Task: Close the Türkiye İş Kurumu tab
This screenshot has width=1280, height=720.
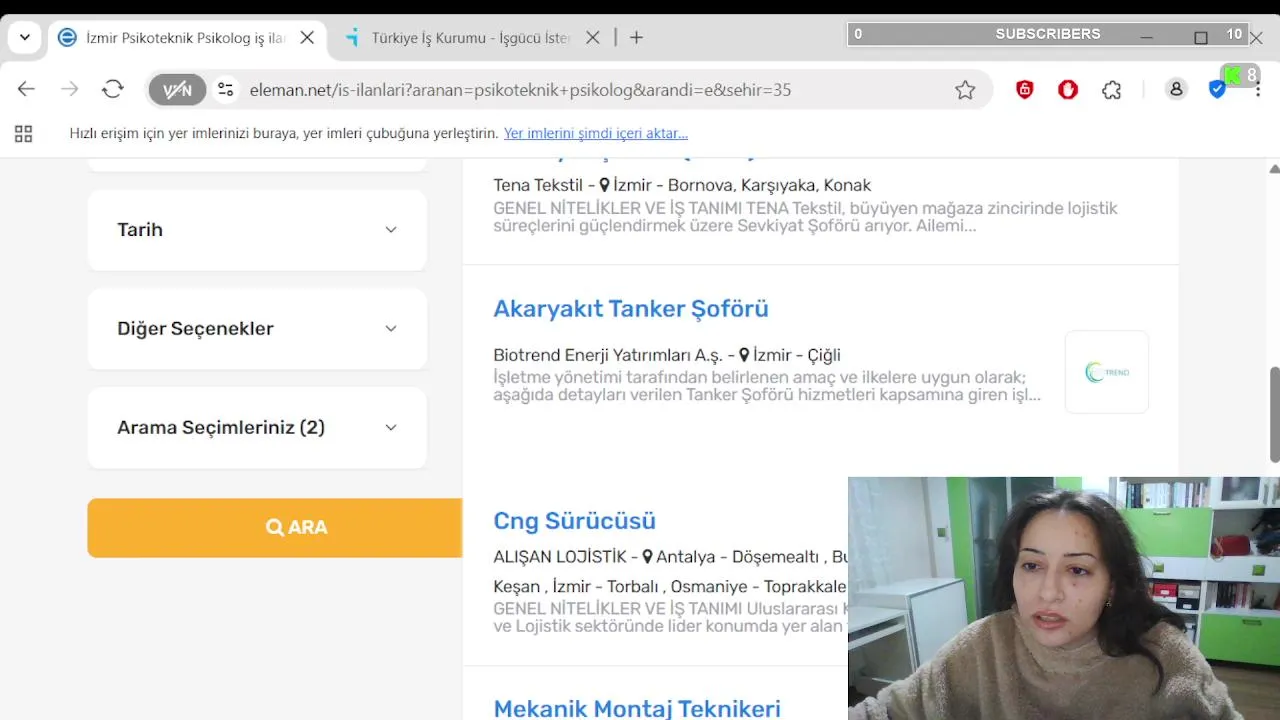Action: [593, 38]
